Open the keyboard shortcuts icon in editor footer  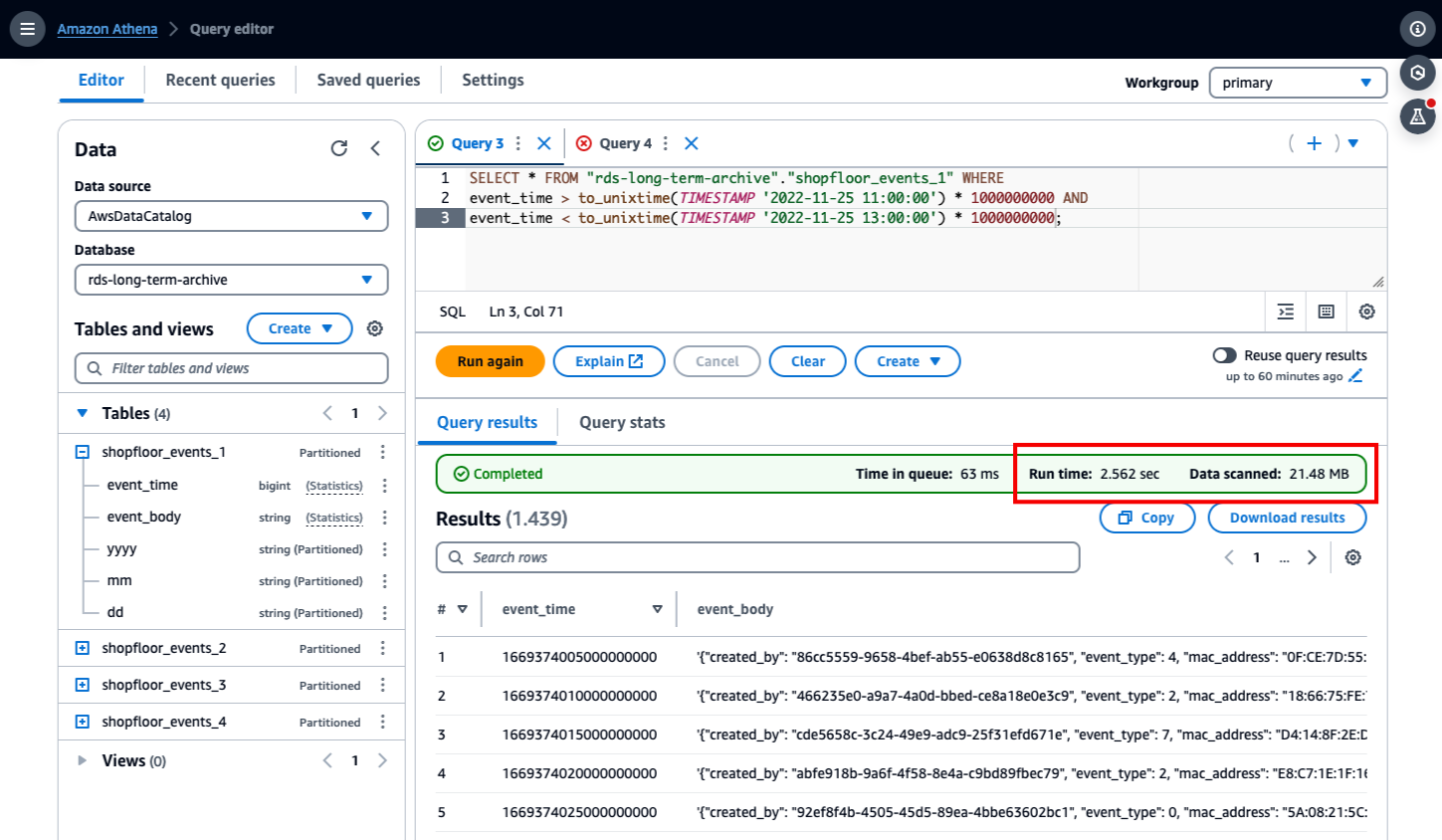tap(1327, 312)
